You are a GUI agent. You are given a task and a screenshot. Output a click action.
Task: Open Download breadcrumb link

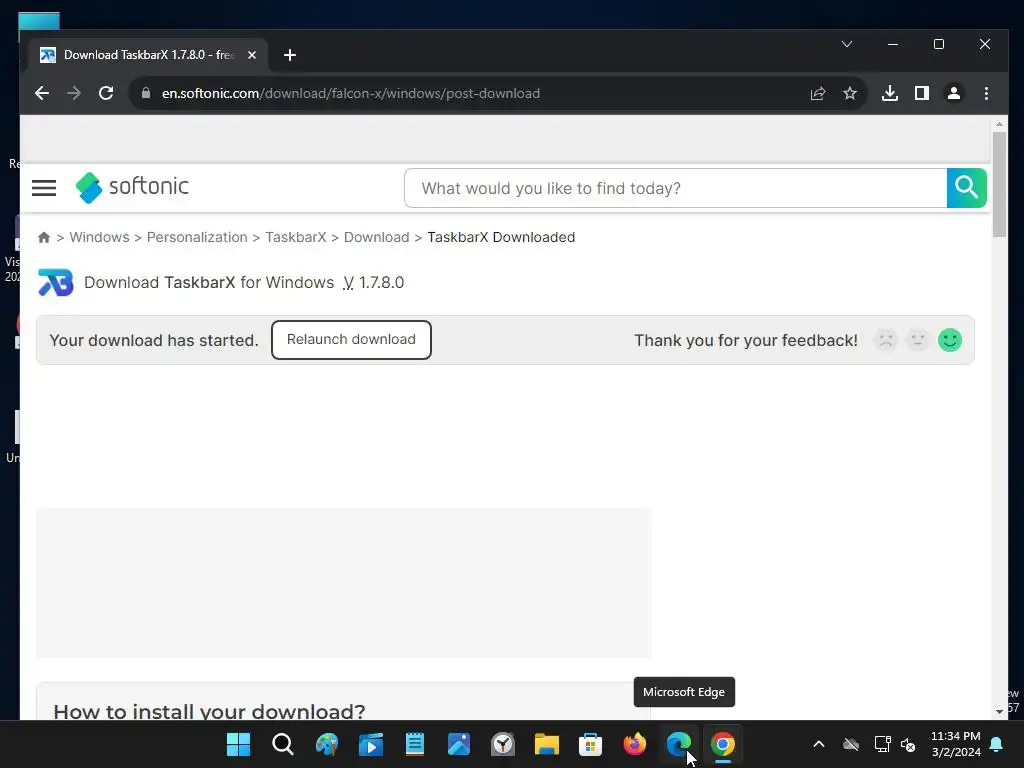click(x=377, y=237)
